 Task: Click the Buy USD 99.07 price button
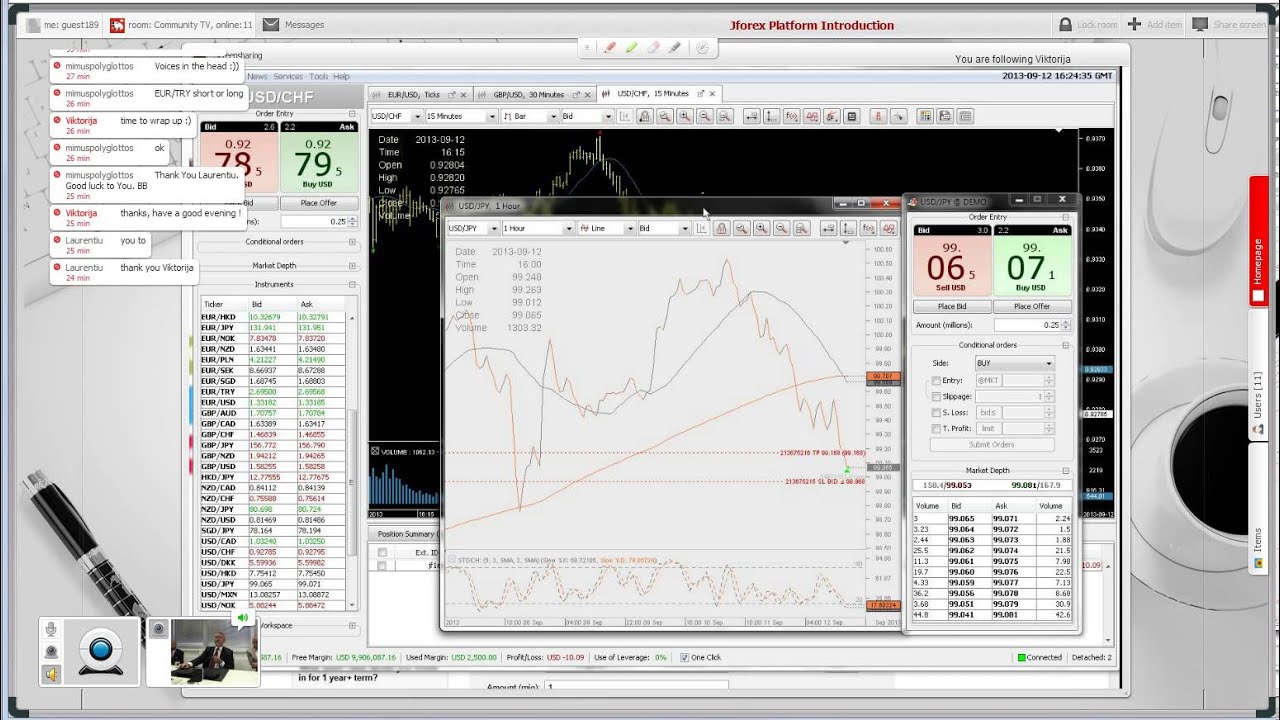pos(1032,263)
